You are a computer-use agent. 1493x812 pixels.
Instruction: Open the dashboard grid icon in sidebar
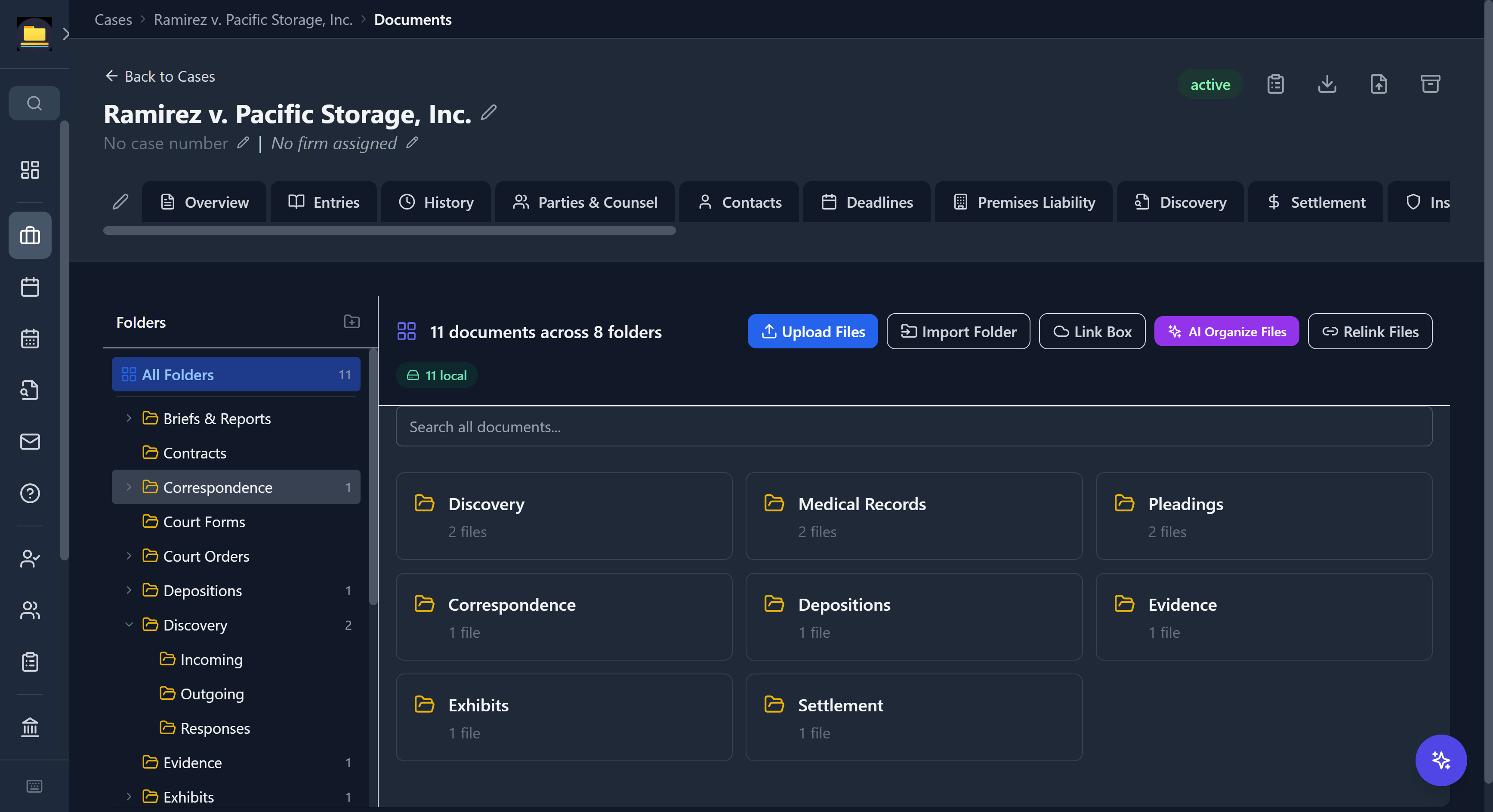[x=30, y=170]
